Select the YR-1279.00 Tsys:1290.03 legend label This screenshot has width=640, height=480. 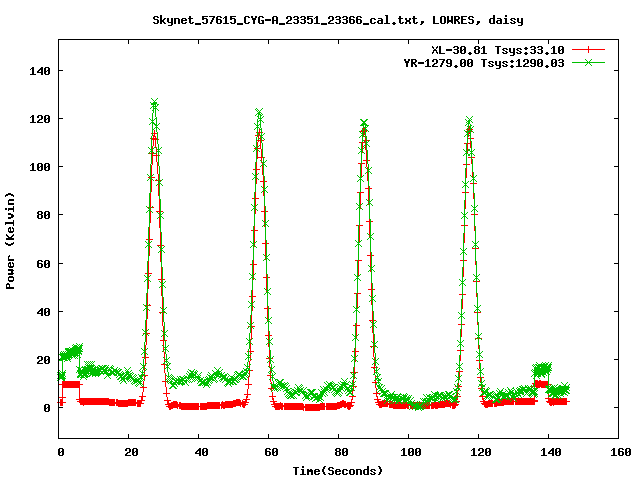484,63
